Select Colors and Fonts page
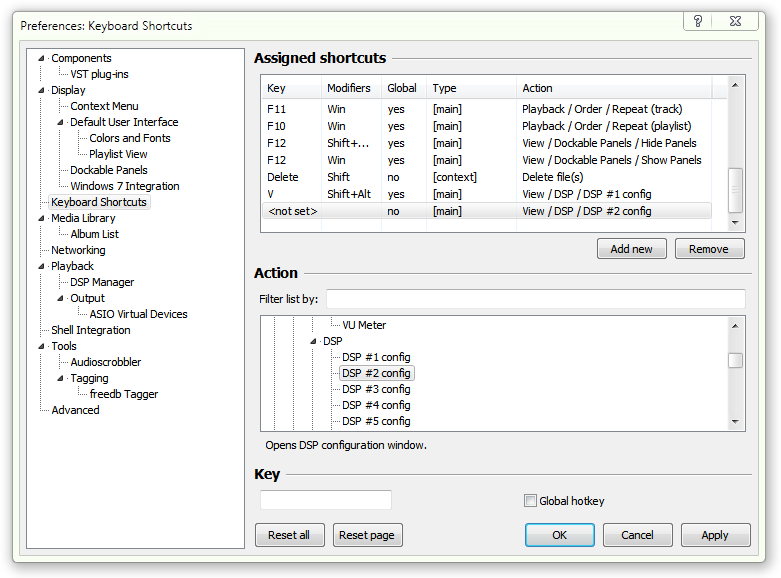This screenshot has width=781, height=578. tap(129, 138)
